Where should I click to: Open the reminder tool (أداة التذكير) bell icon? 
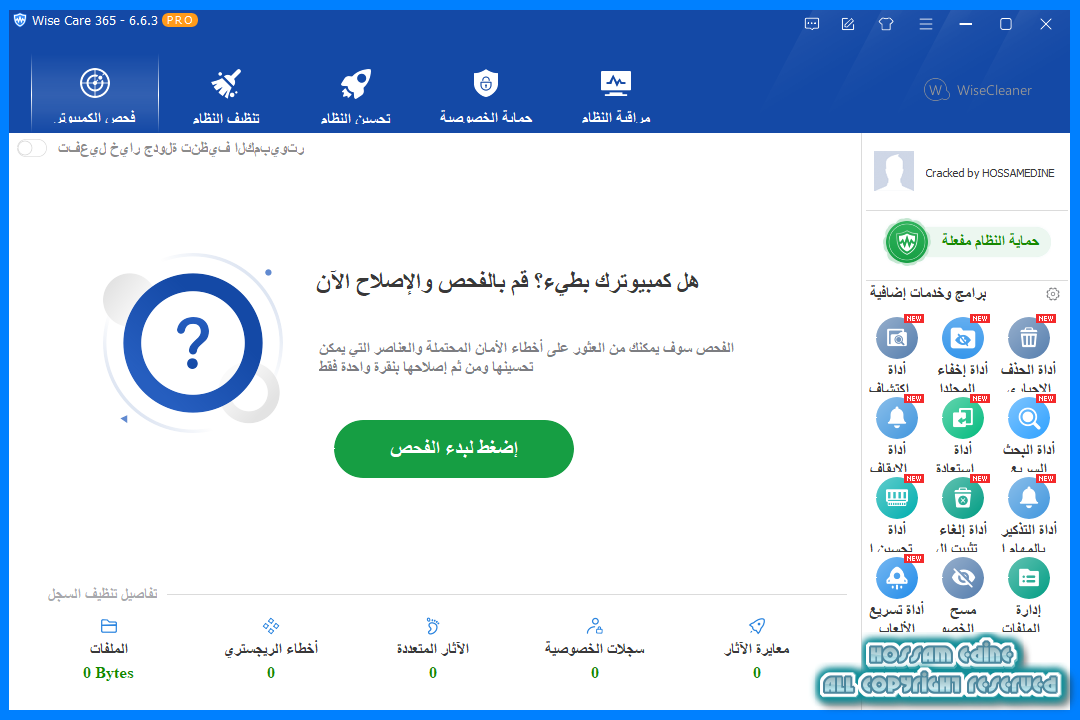[x=1028, y=498]
